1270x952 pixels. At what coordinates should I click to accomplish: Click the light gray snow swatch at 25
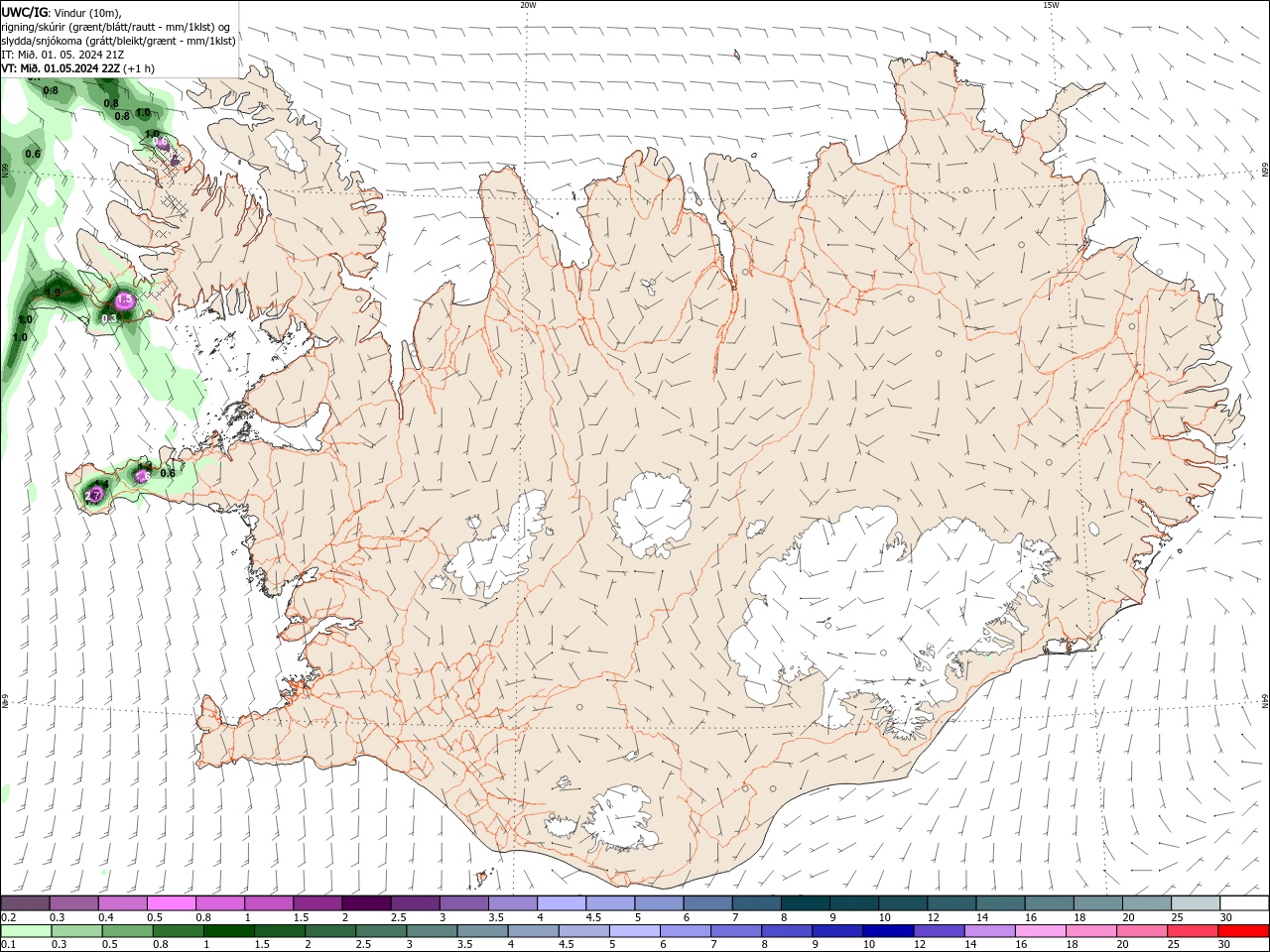[1196, 903]
